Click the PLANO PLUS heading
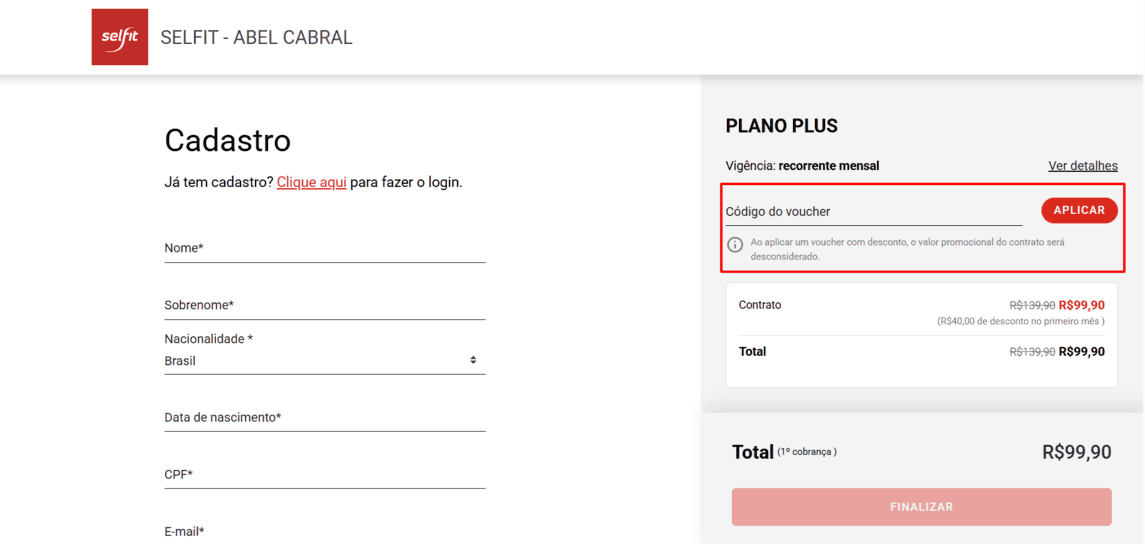Viewport: 1145px width, 544px height. pos(781,126)
